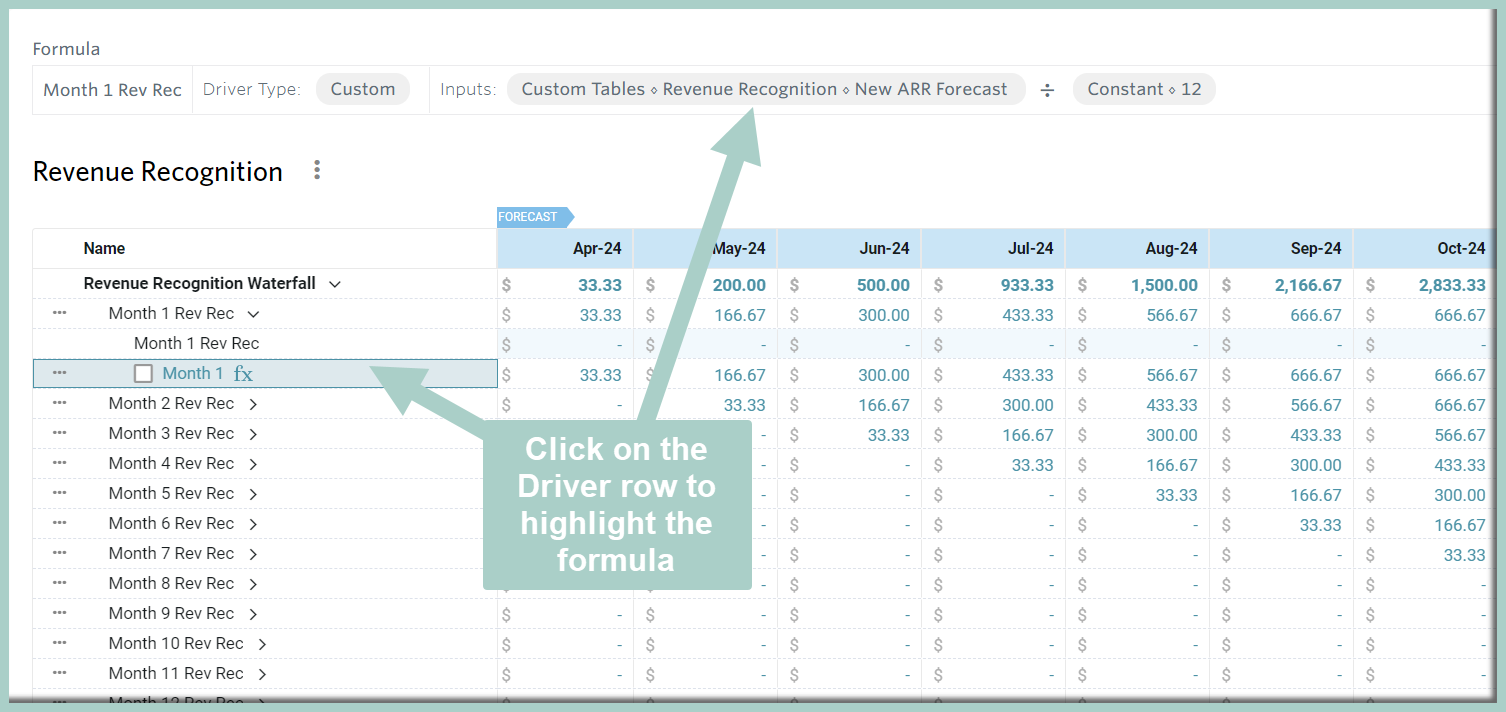Click the FORECAST badge above Apr-24
The width and height of the screenshot is (1506, 712).
coord(528,216)
